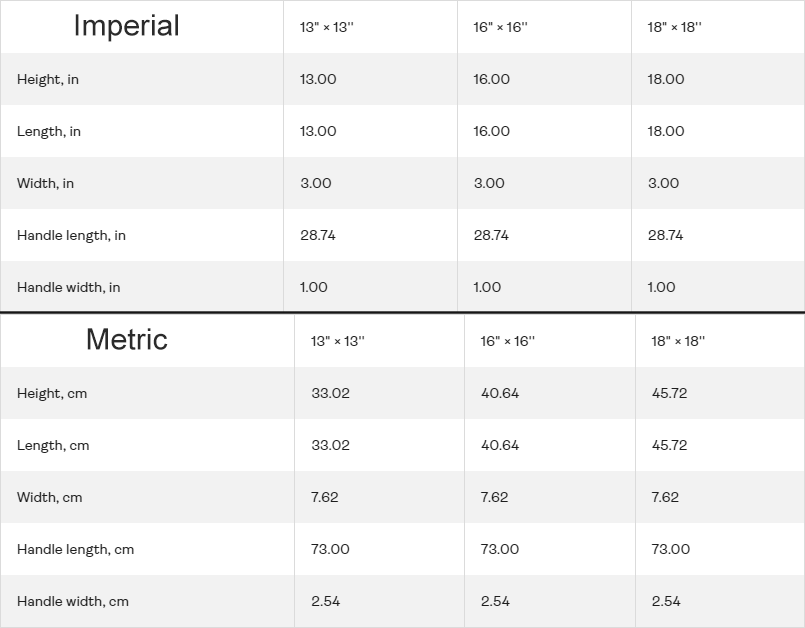Select the 13" × 13" Imperial column header

[x=327, y=27]
